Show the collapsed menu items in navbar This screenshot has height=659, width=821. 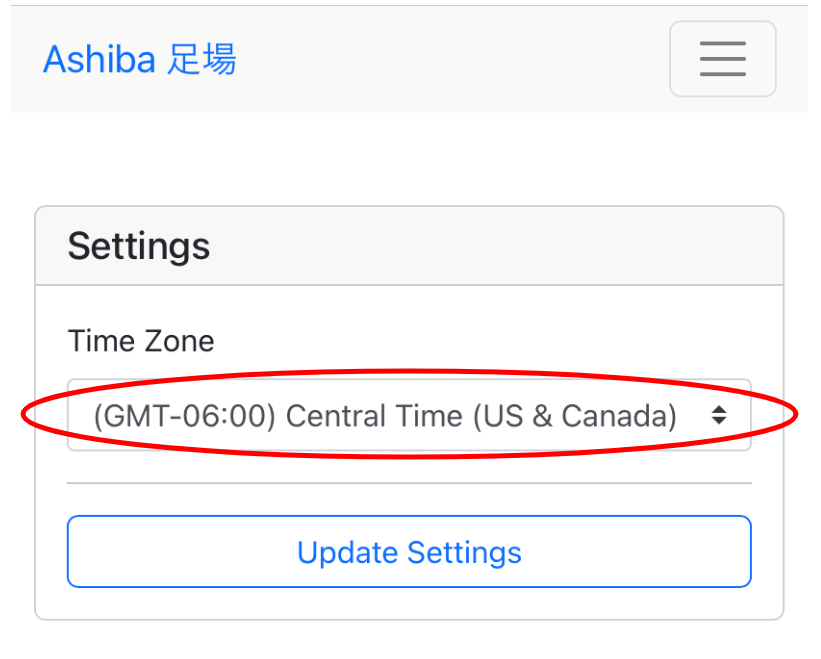coord(722,59)
